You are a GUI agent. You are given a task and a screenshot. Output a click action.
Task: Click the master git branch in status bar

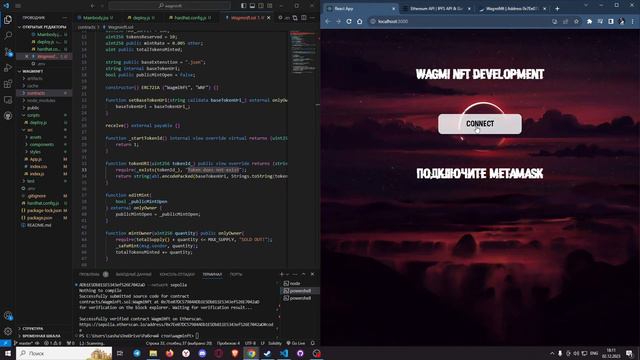[x=26, y=343]
